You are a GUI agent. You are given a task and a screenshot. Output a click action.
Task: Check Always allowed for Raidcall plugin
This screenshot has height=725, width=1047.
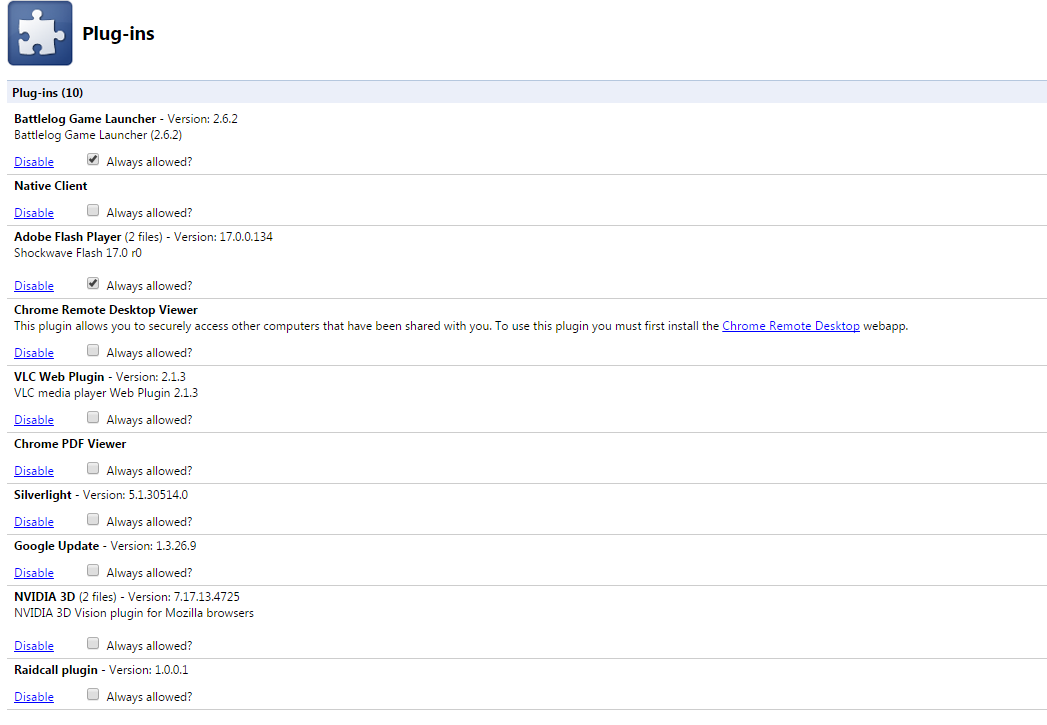coord(93,694)
